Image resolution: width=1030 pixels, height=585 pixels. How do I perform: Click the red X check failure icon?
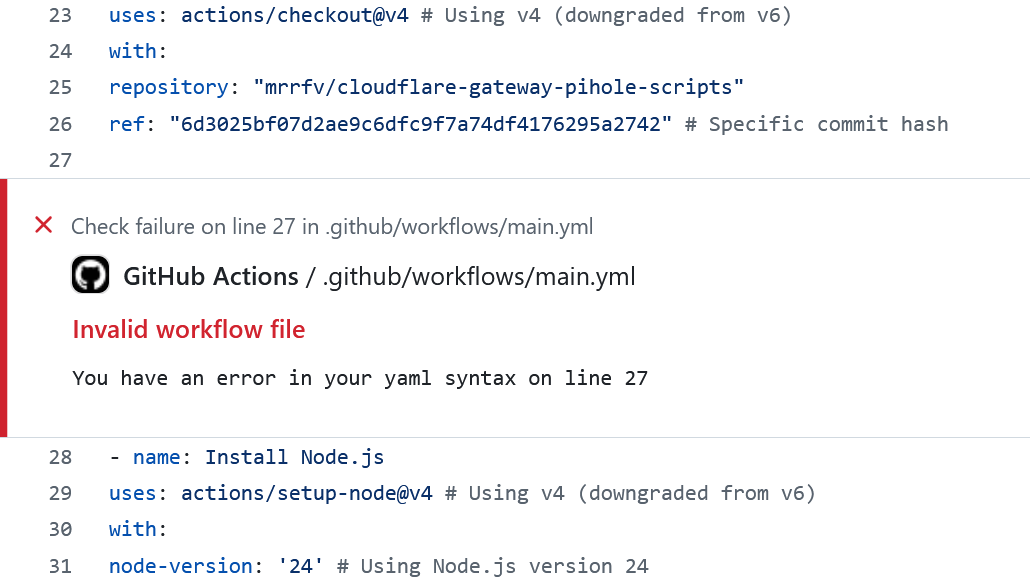(x=43, y=225)
